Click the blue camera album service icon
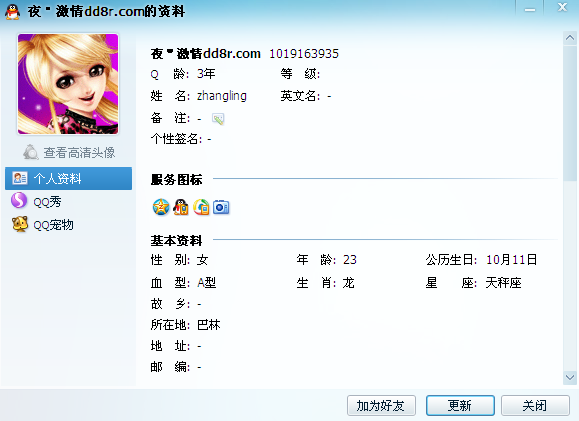 [x=221, y=207]
